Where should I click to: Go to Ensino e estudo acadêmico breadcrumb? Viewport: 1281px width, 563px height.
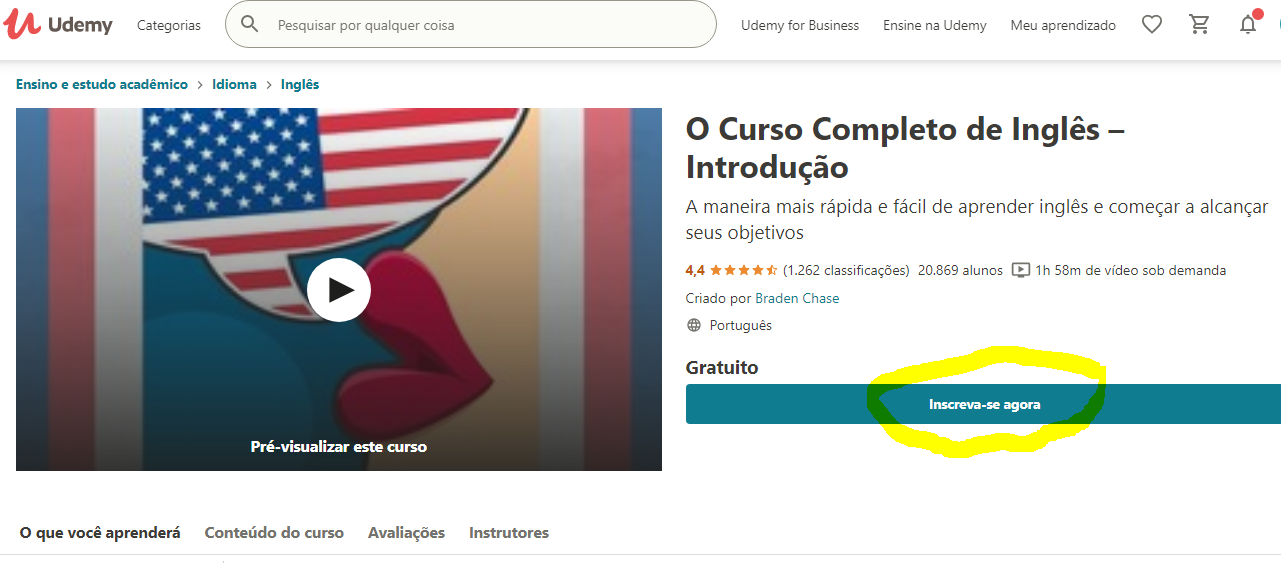click(102, 84)
